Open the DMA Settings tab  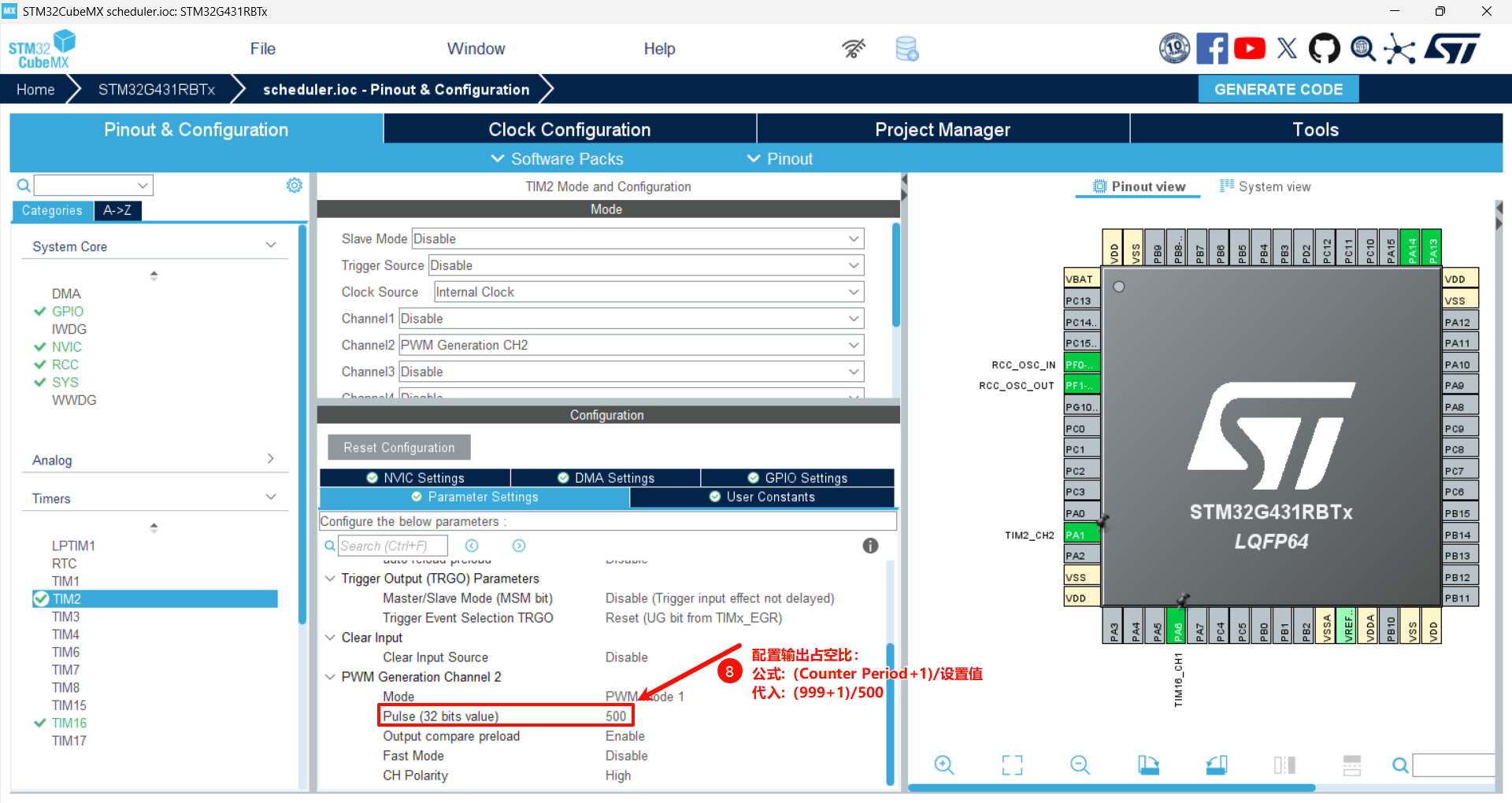(x=606, y=478)
